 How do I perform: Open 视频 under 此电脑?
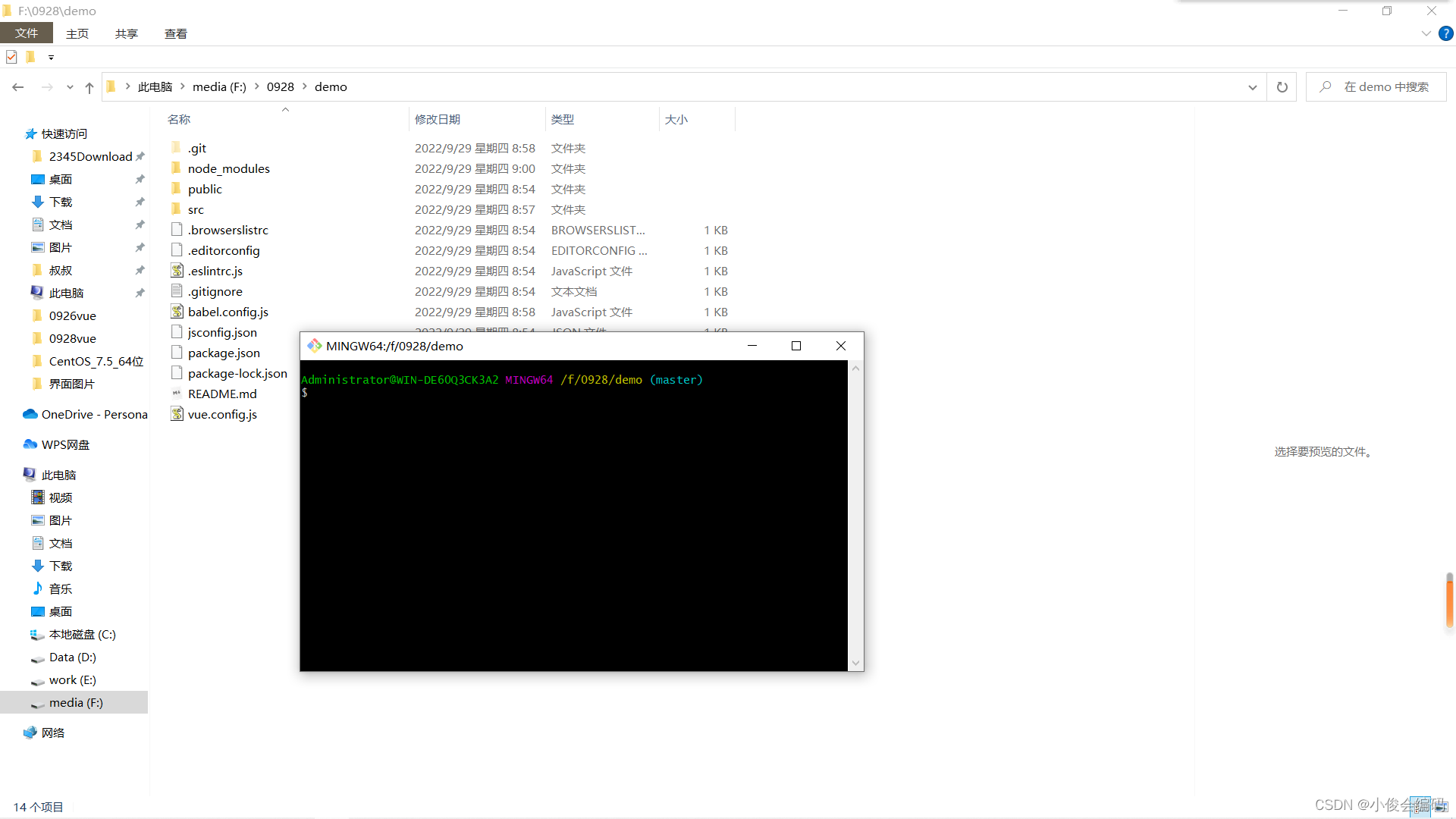[x=52, y=497]
